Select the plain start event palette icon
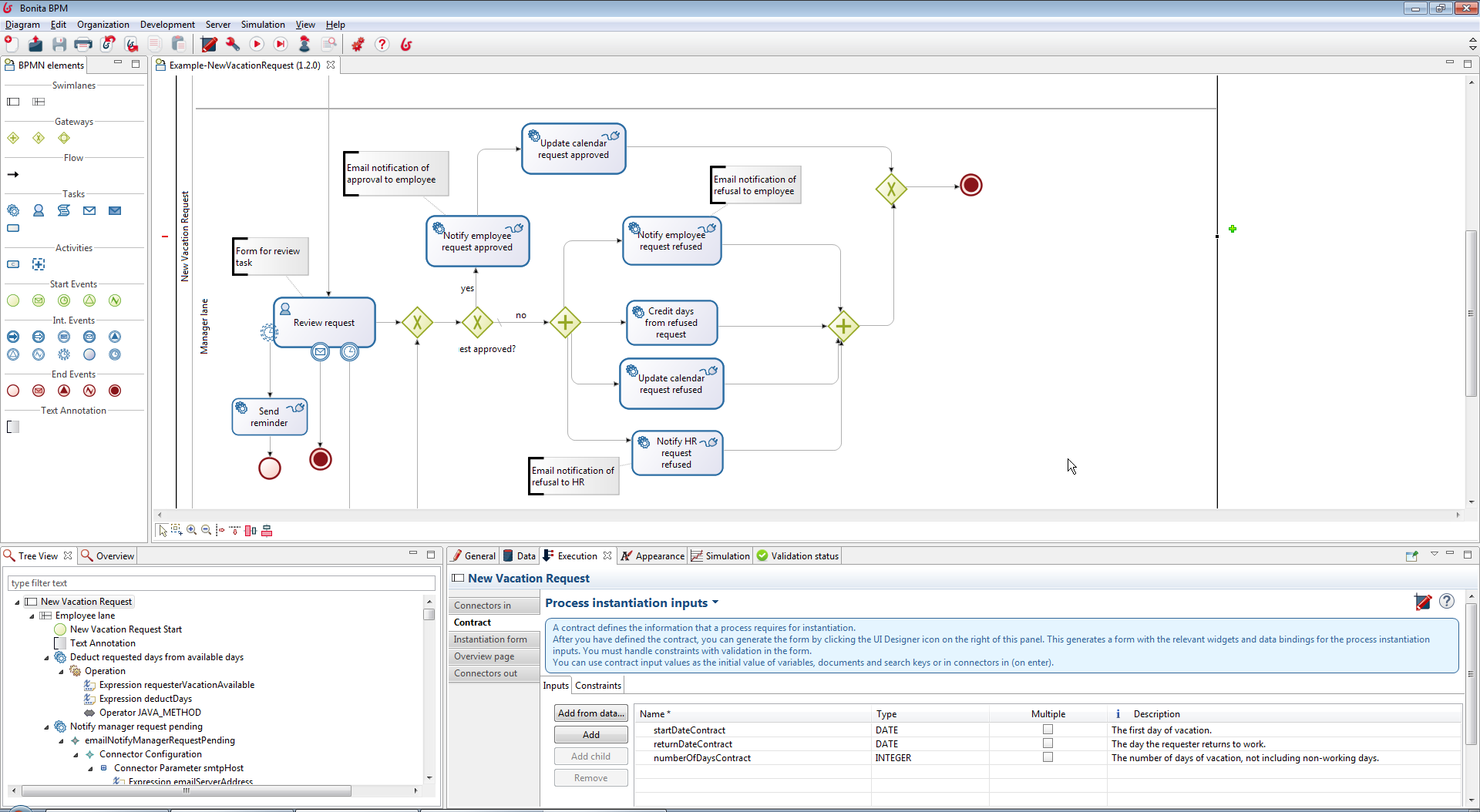Viewport: 1480px width, 812px height. point(13,300)
